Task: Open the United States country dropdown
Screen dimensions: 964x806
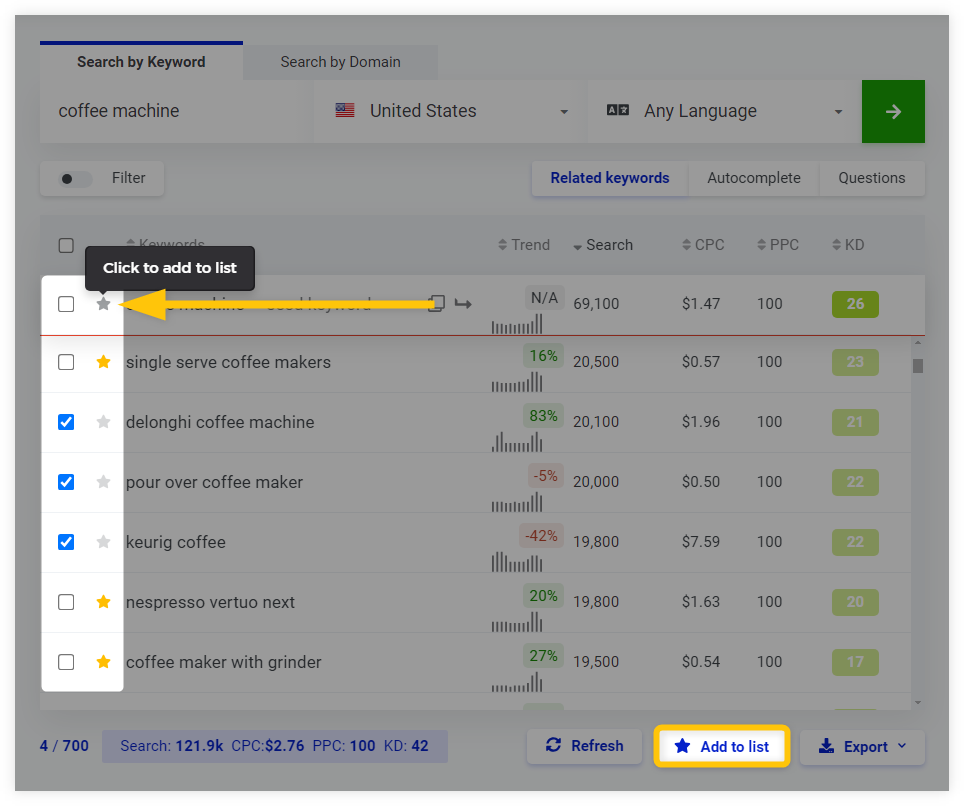Action: 452,112
